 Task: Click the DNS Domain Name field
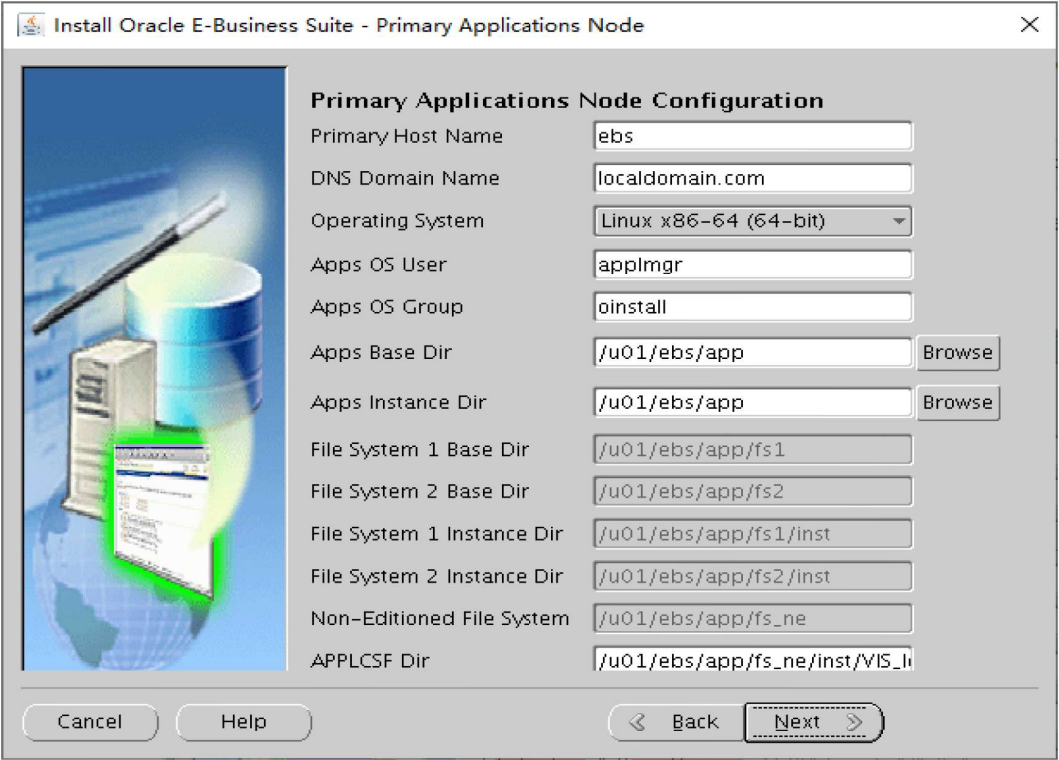click(x=753, y=178)
